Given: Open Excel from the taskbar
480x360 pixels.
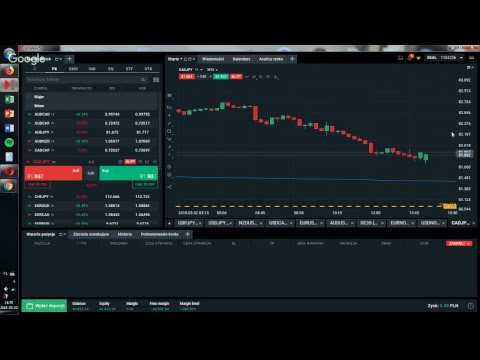Looking at the screenshot, I should click(9, 99).
